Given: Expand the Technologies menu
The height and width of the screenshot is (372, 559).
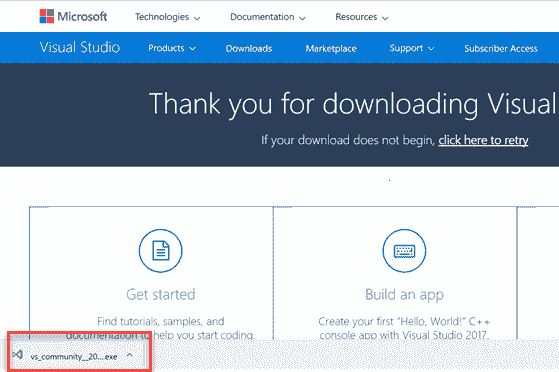Looking at the screenshot, I should coord(167,17).
